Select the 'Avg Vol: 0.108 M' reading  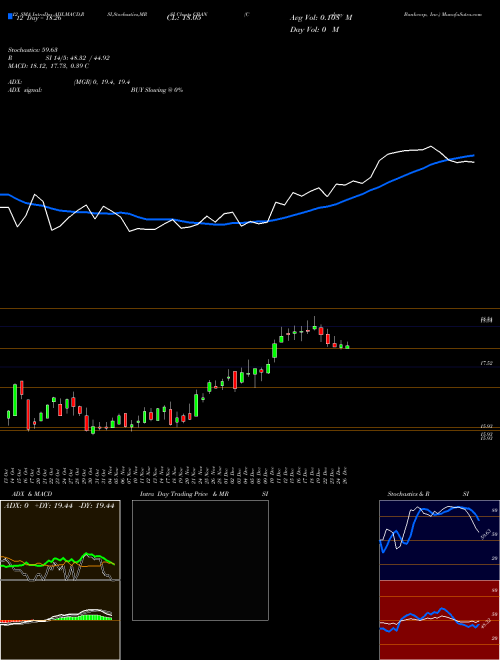pos(321,18)
